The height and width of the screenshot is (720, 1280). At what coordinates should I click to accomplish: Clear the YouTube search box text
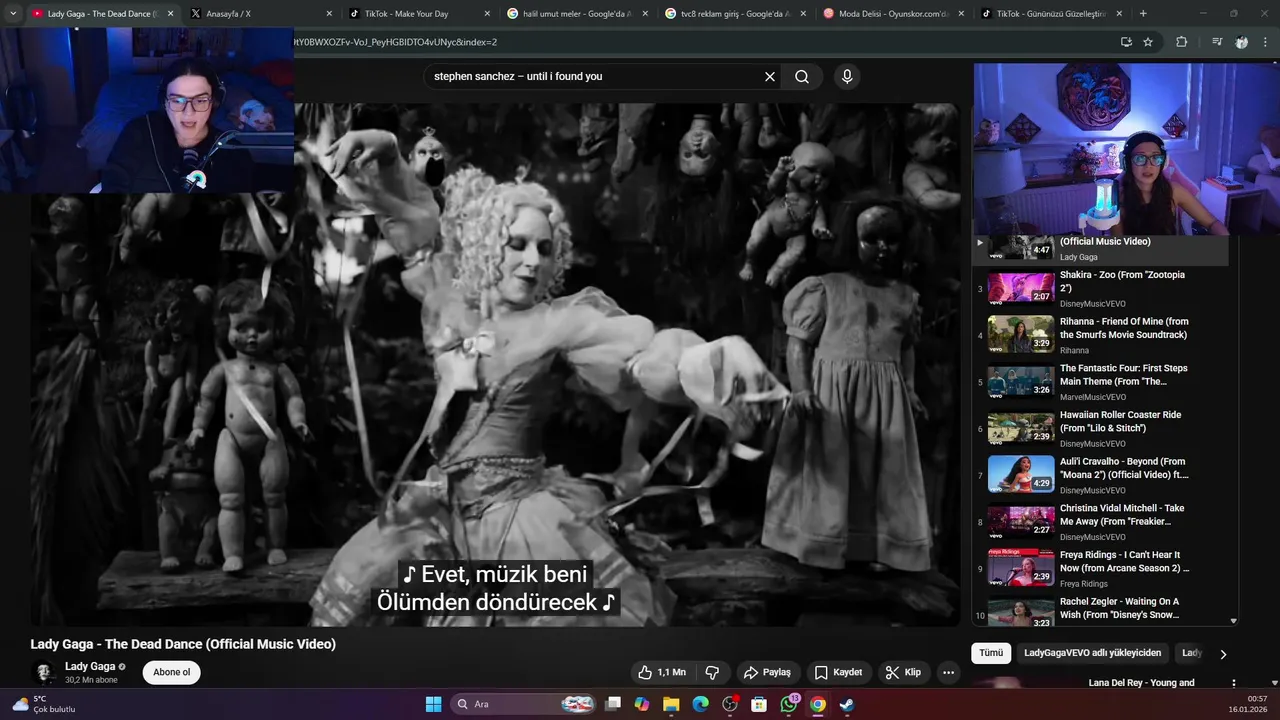[770, 76]
